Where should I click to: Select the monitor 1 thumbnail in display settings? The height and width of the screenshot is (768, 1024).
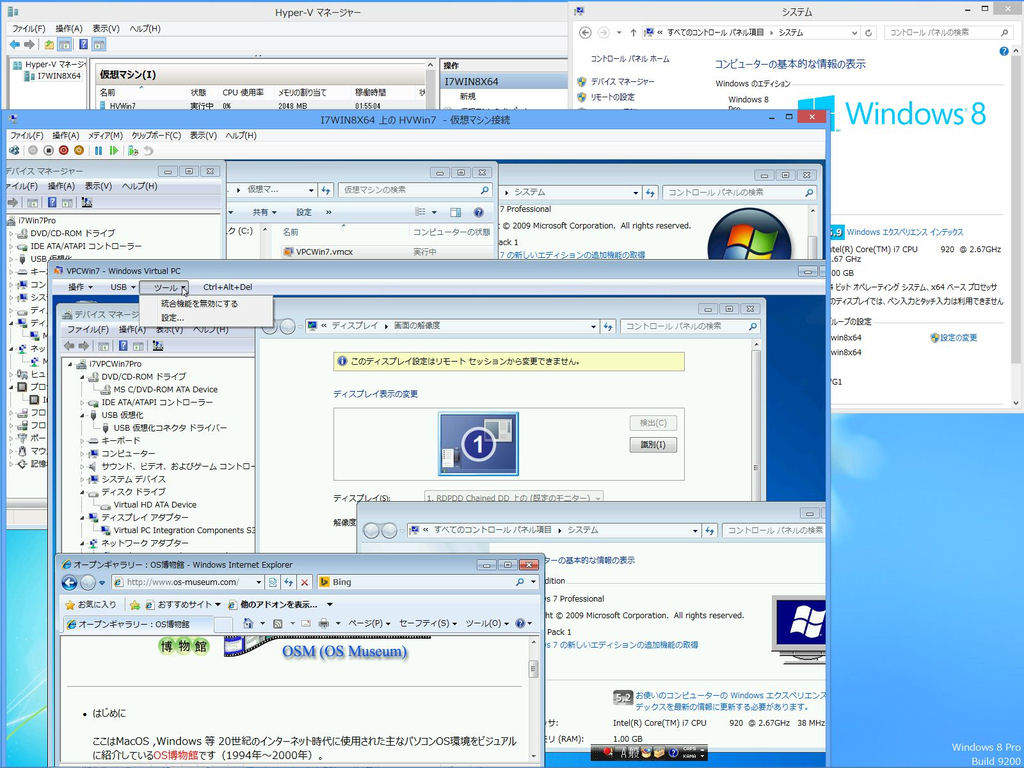coord(478,444)
